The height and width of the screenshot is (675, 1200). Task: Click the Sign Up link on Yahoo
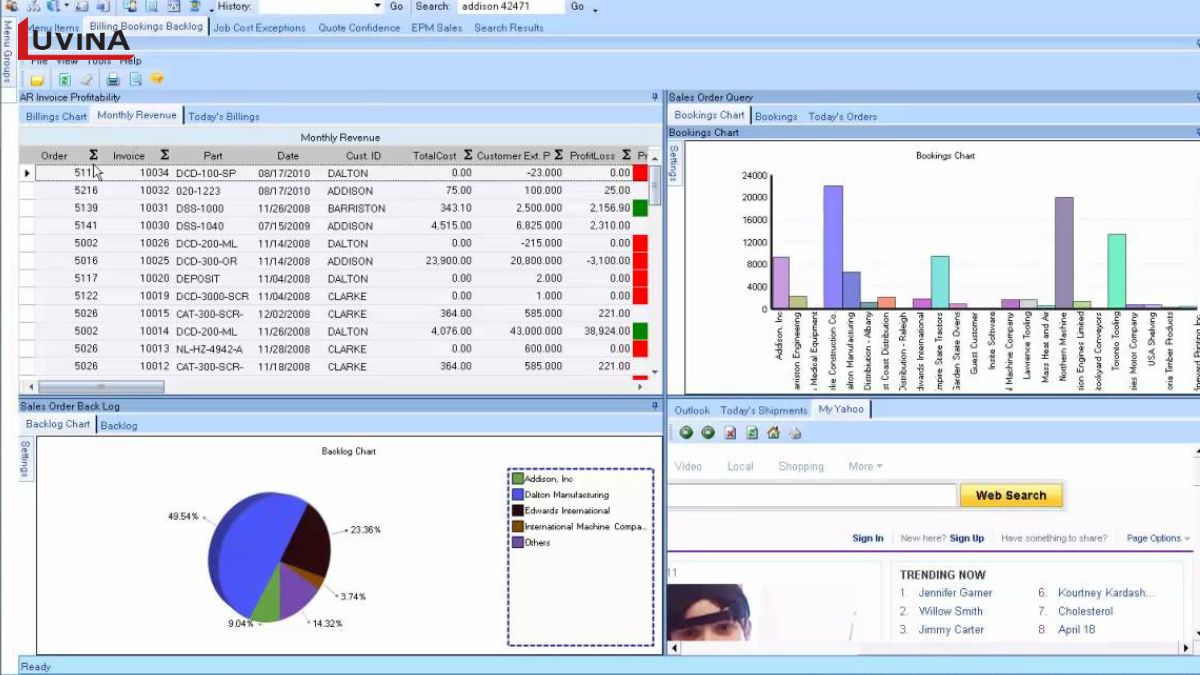(x=966, y=538)
